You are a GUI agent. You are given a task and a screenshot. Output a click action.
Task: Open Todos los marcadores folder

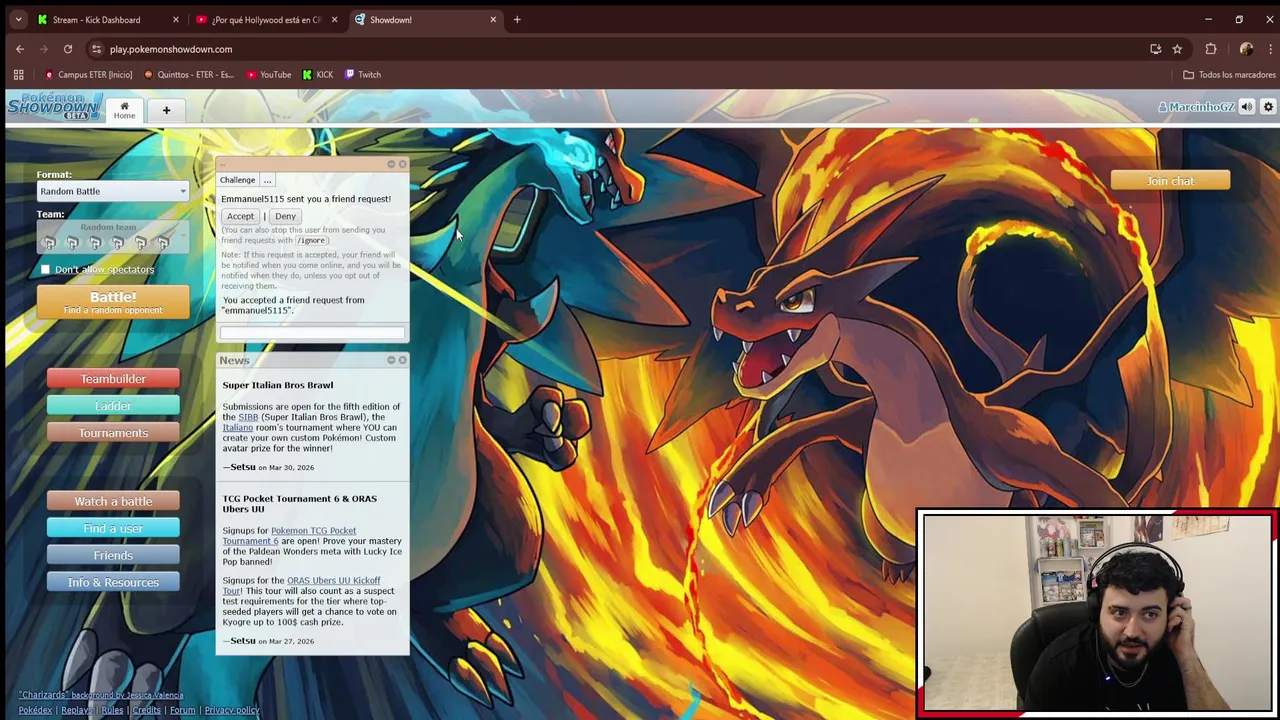(1229, 74)
